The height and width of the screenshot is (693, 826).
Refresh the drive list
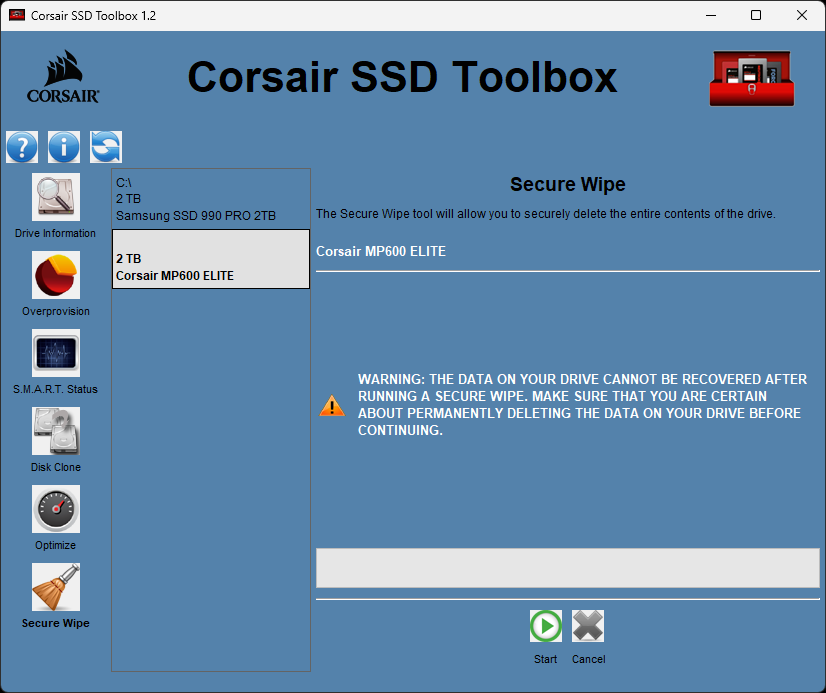pos(104,146)
